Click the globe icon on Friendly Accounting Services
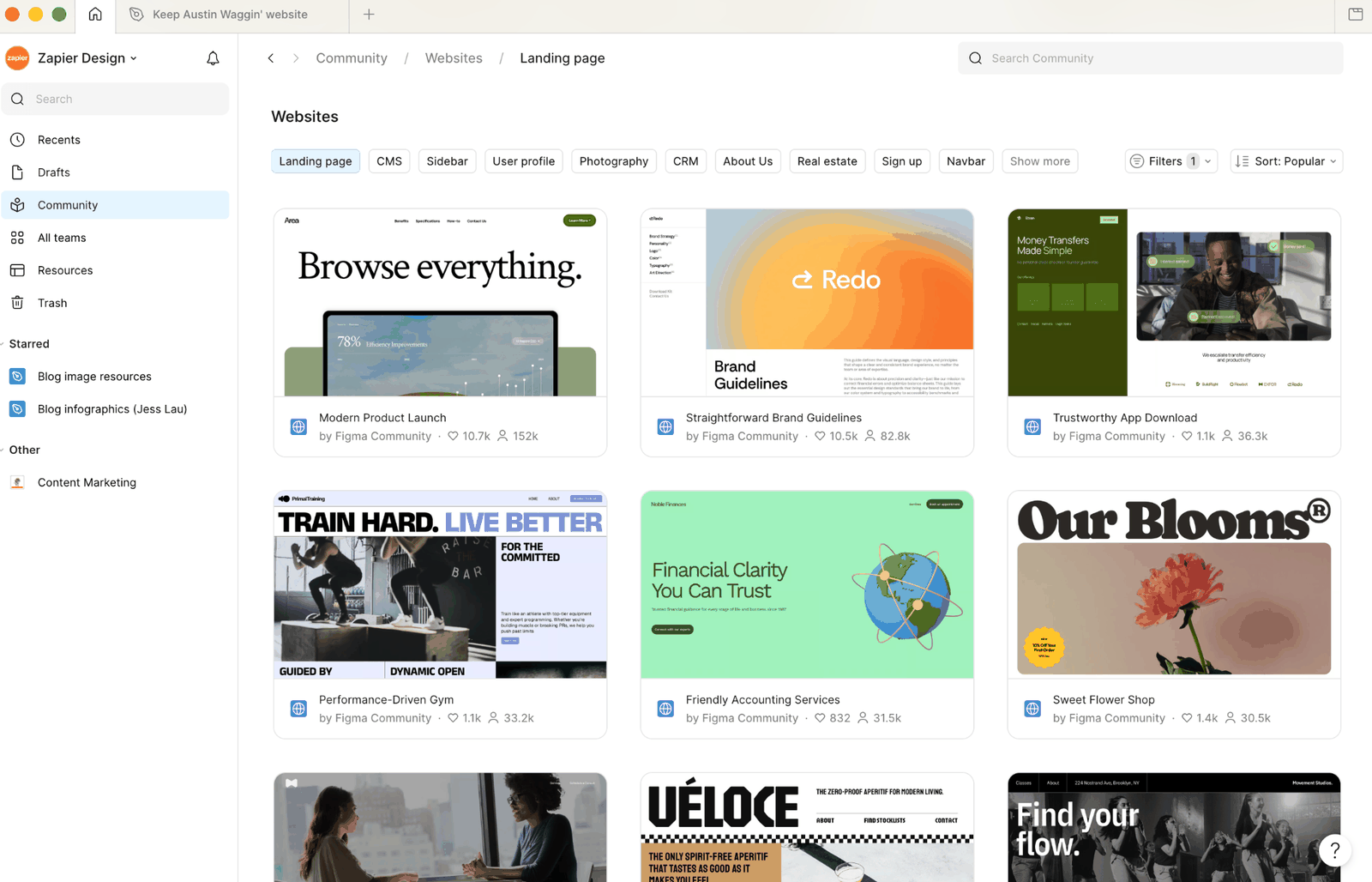The width and height of the screenshot is (1372, 882). (x=665, y=709)
